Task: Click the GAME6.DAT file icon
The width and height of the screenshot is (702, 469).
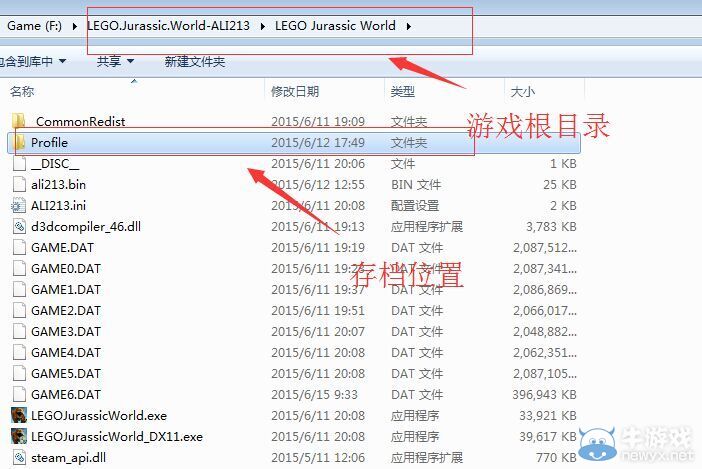Action: point(19,395)
